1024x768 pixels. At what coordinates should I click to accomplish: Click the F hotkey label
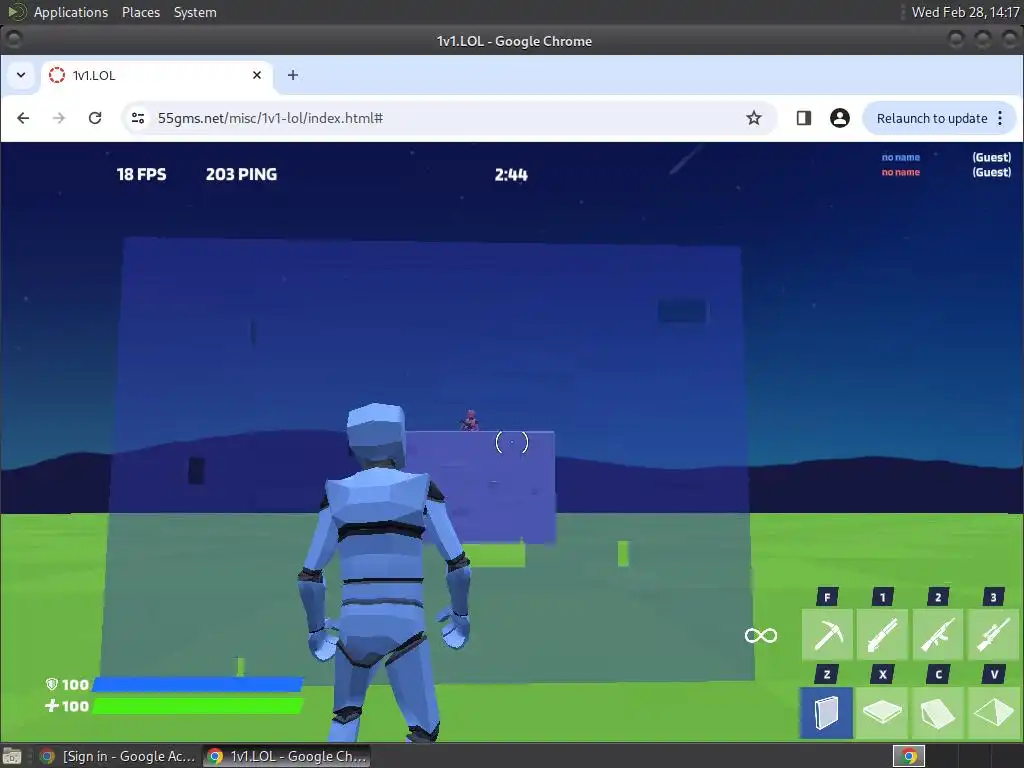(x=827, y=597)
